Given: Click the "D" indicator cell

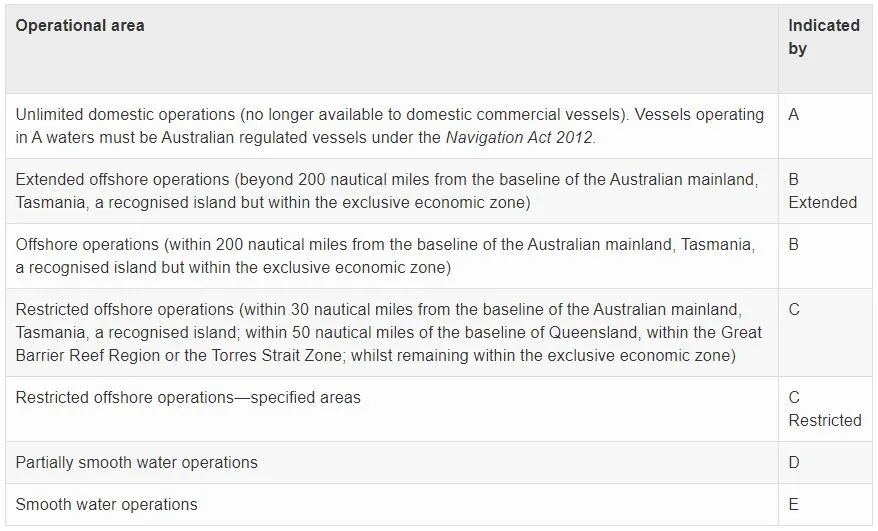Looking at the screenshot, I should [x=794, y=462].
